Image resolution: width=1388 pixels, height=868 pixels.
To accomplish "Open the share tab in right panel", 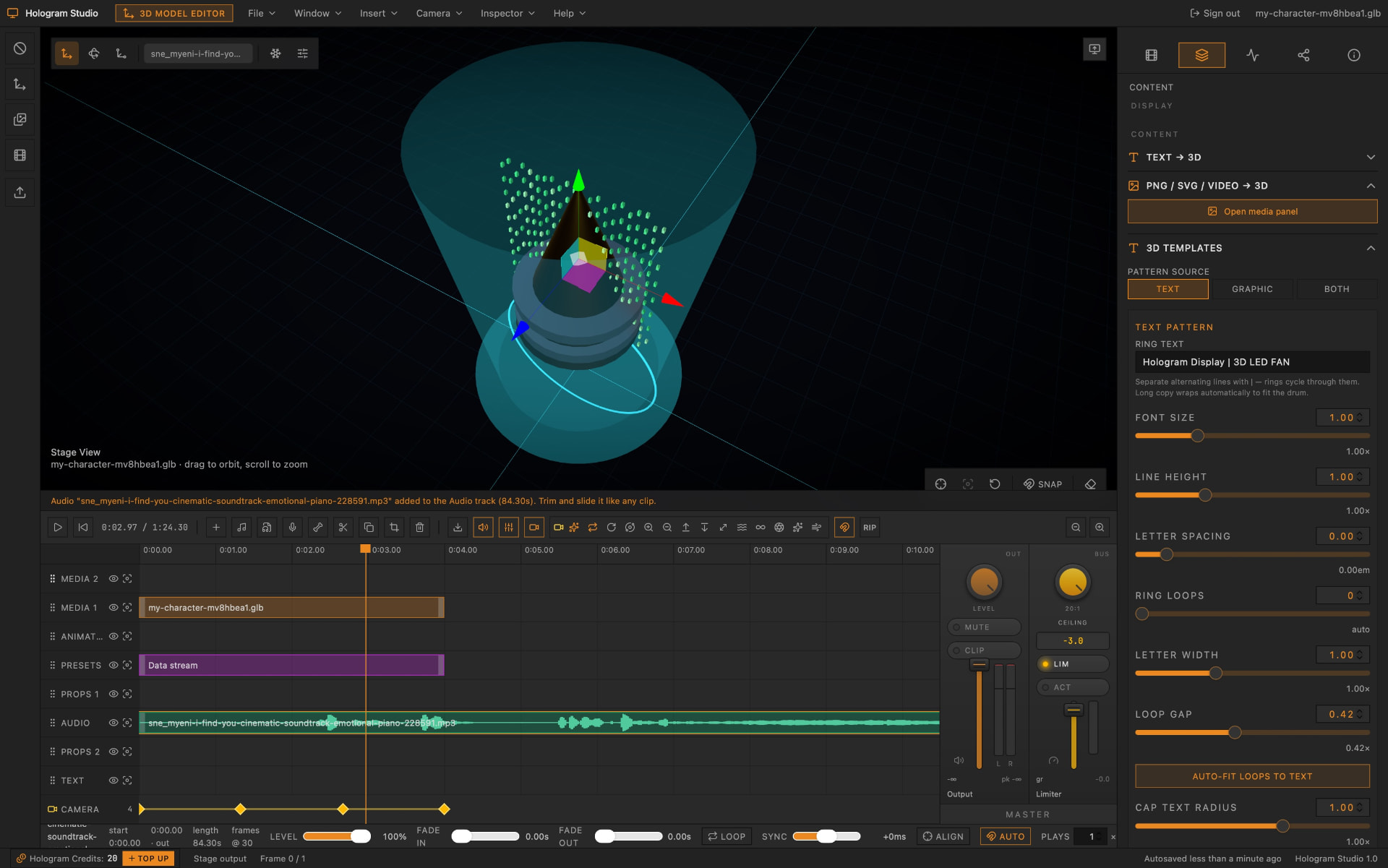I will point(1303,55).
